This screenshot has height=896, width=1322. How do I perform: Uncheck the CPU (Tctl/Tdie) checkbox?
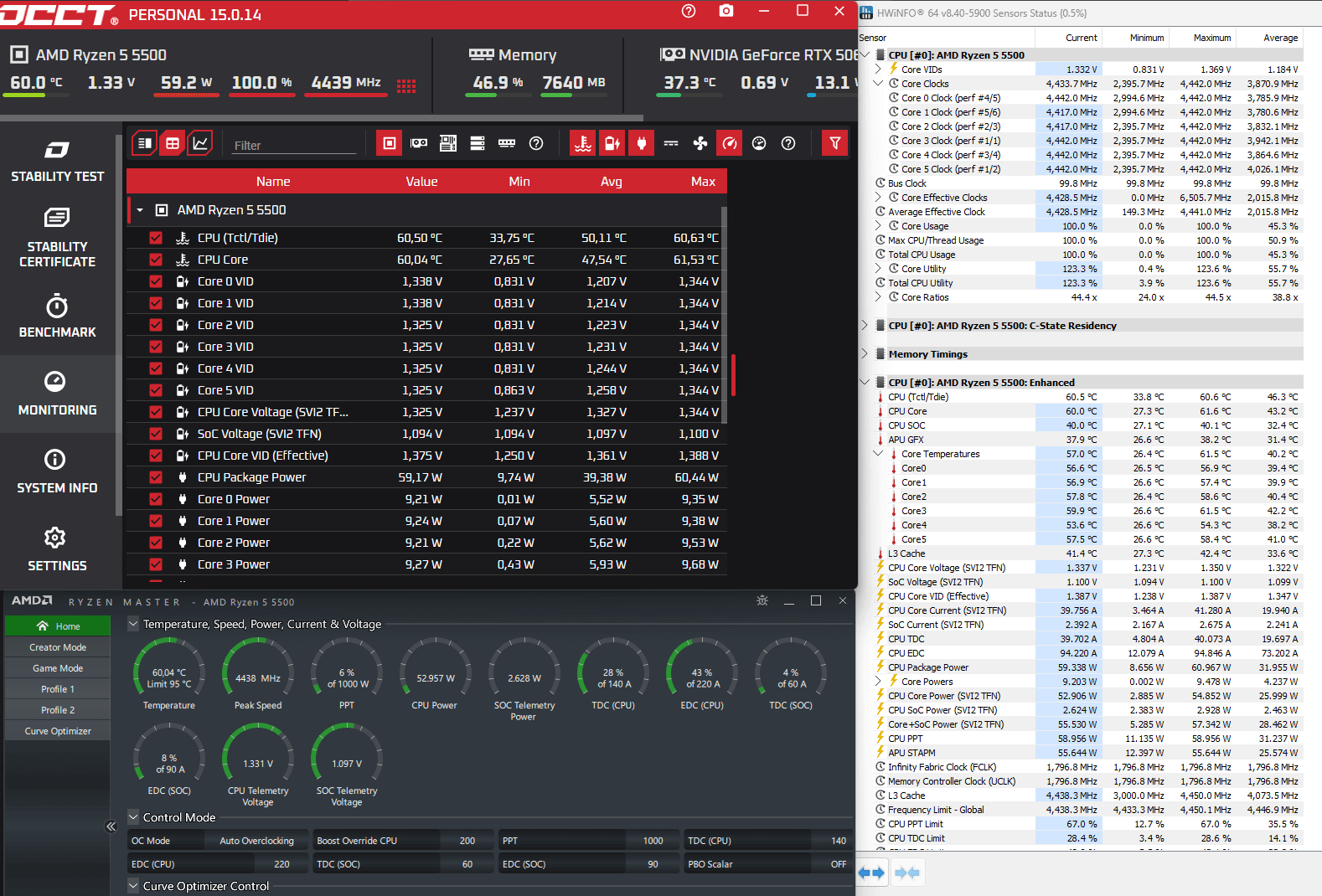pos(156,238)
